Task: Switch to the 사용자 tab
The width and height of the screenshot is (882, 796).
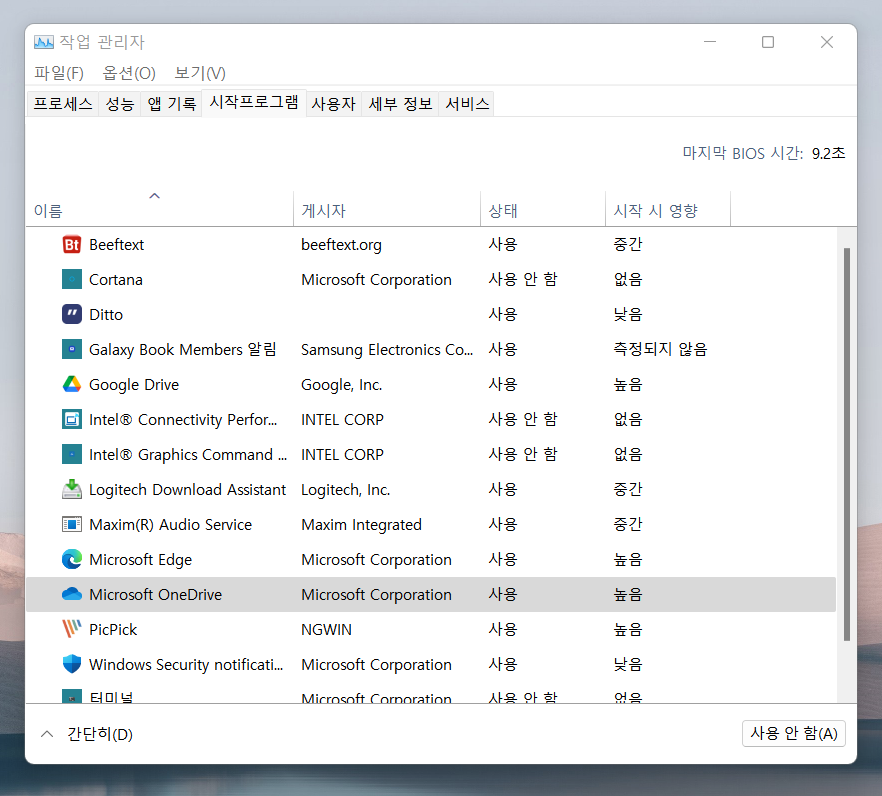Action: pos(334,104)
